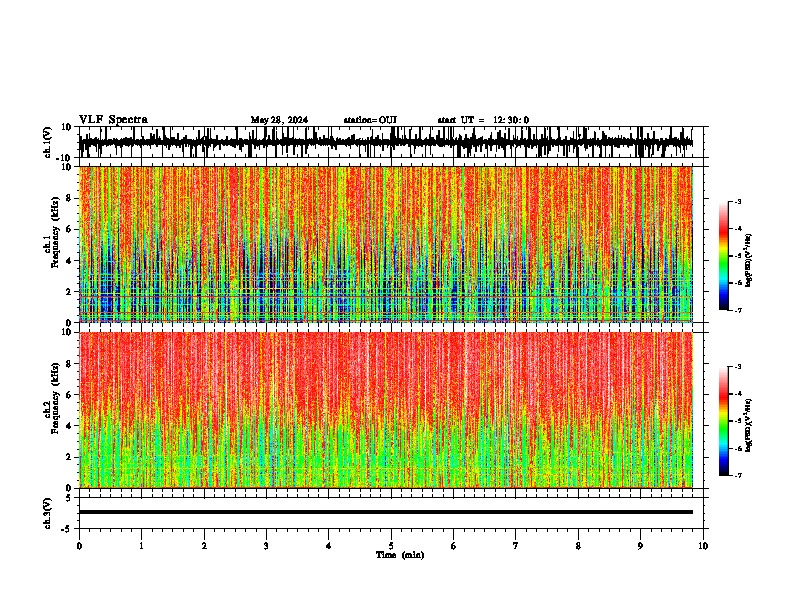Click the time axis tick label "5"
The image size is (792, 612).
pos(391,546)
